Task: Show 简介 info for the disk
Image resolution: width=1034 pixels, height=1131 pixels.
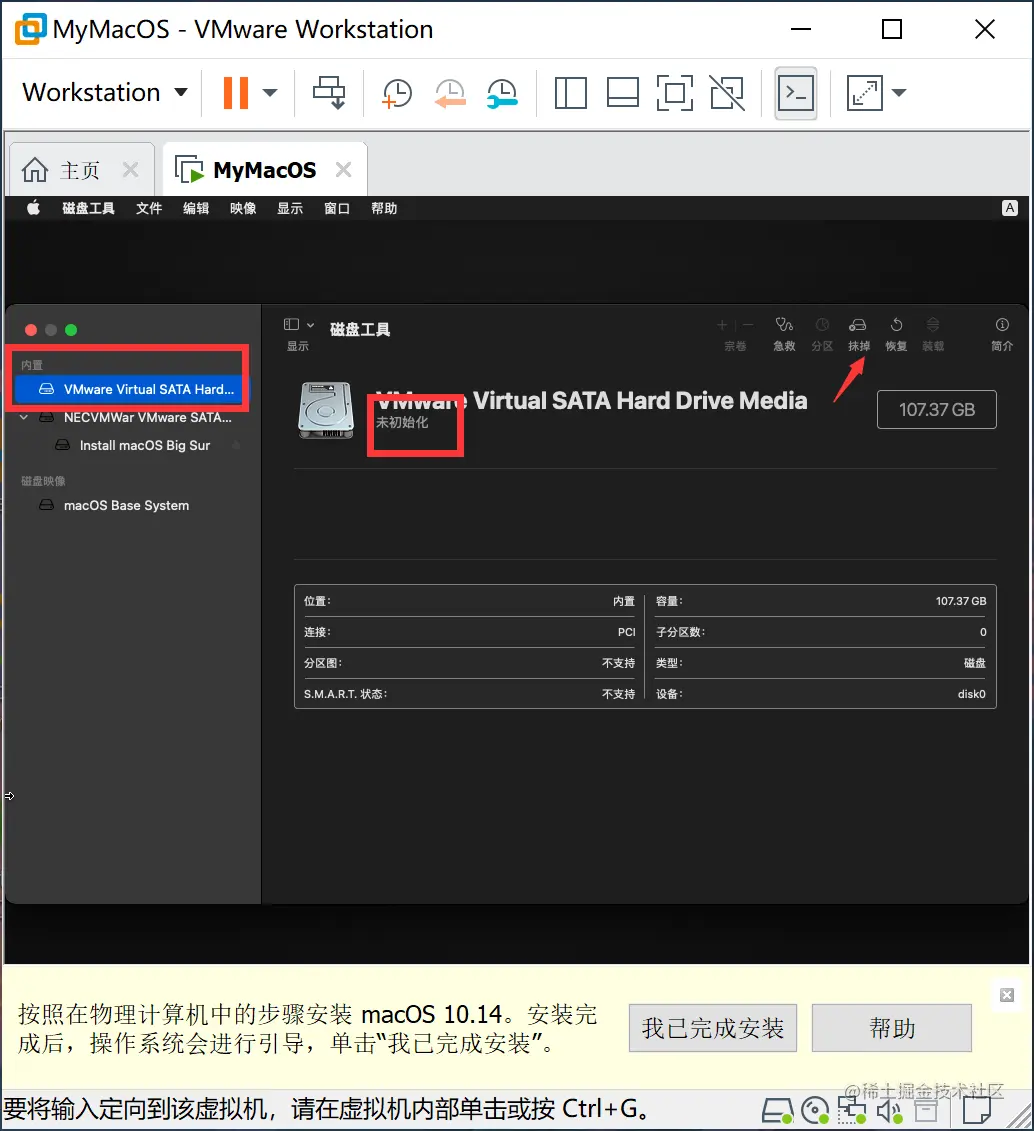Action: [x=1002, y=334]
